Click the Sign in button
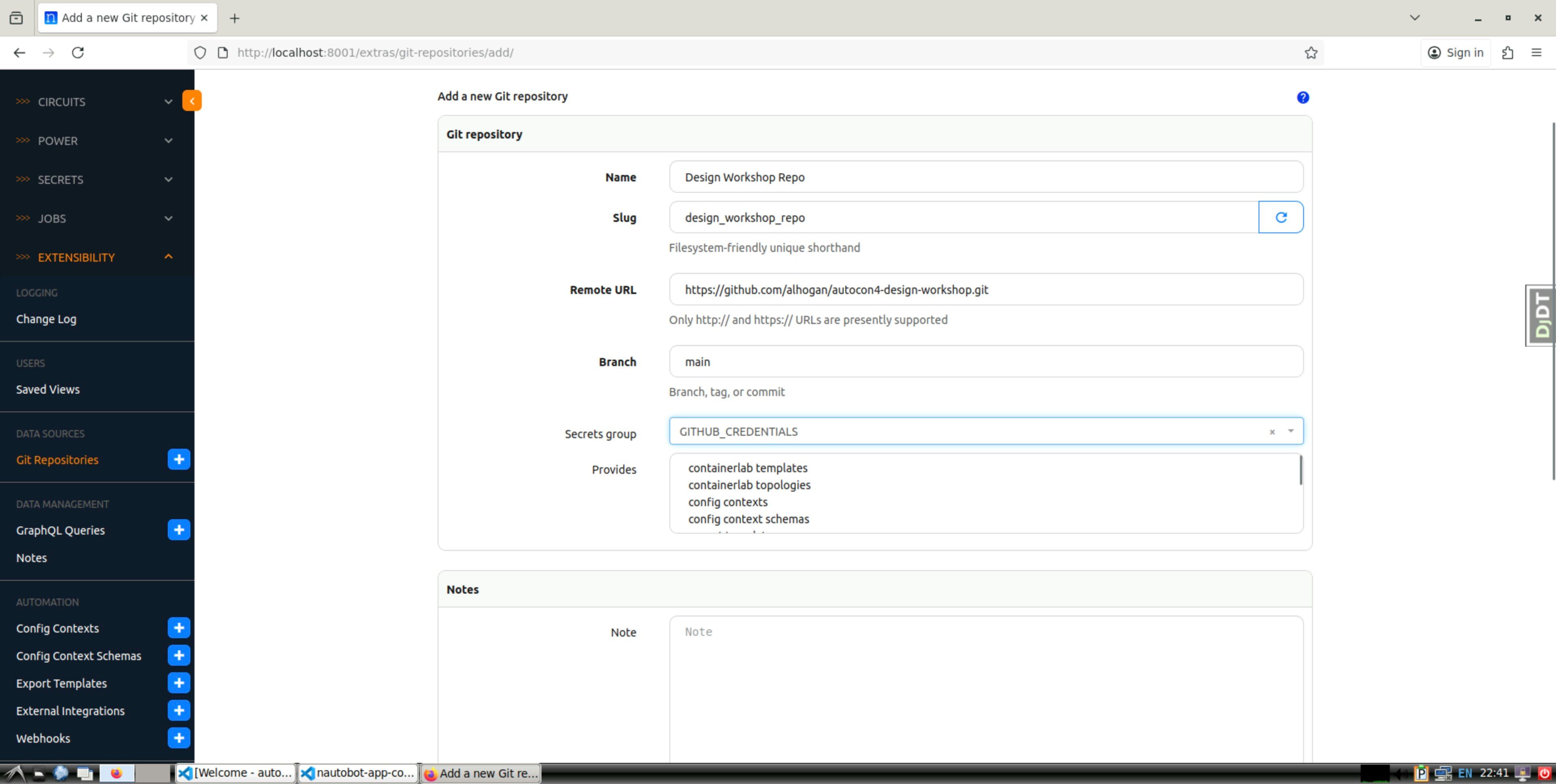 [1455, 53]
